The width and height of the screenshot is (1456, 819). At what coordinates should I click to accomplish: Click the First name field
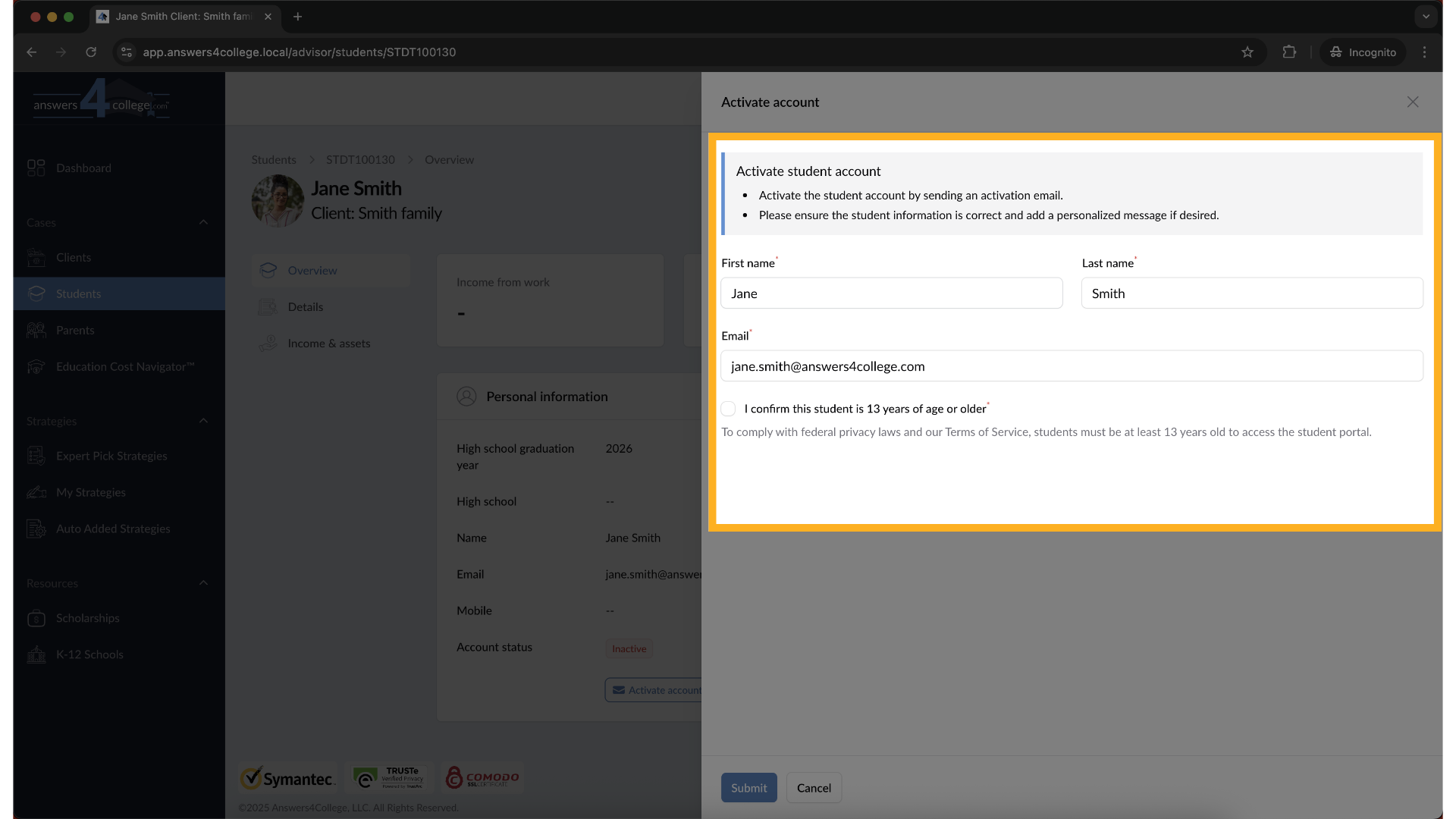pos(891,293)
